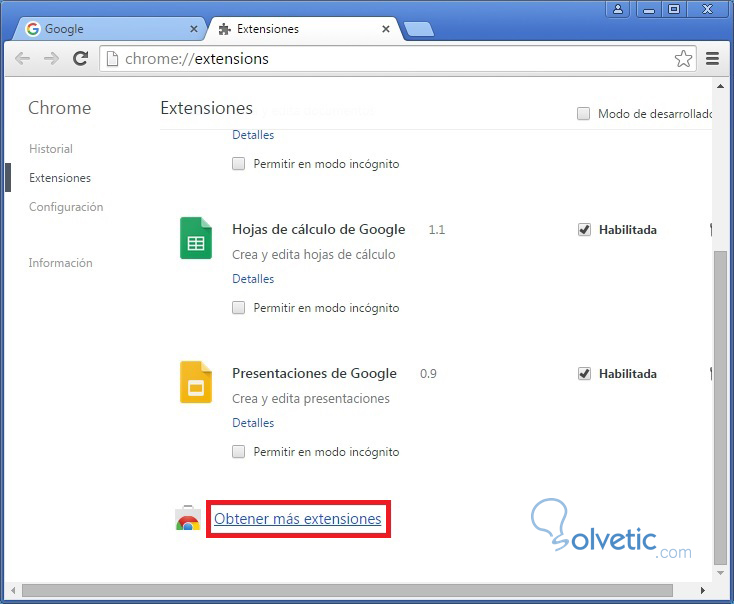Switch to the Google tab
Image resolution: width=734 pixels, height=604 pixels.
[109, 29]
